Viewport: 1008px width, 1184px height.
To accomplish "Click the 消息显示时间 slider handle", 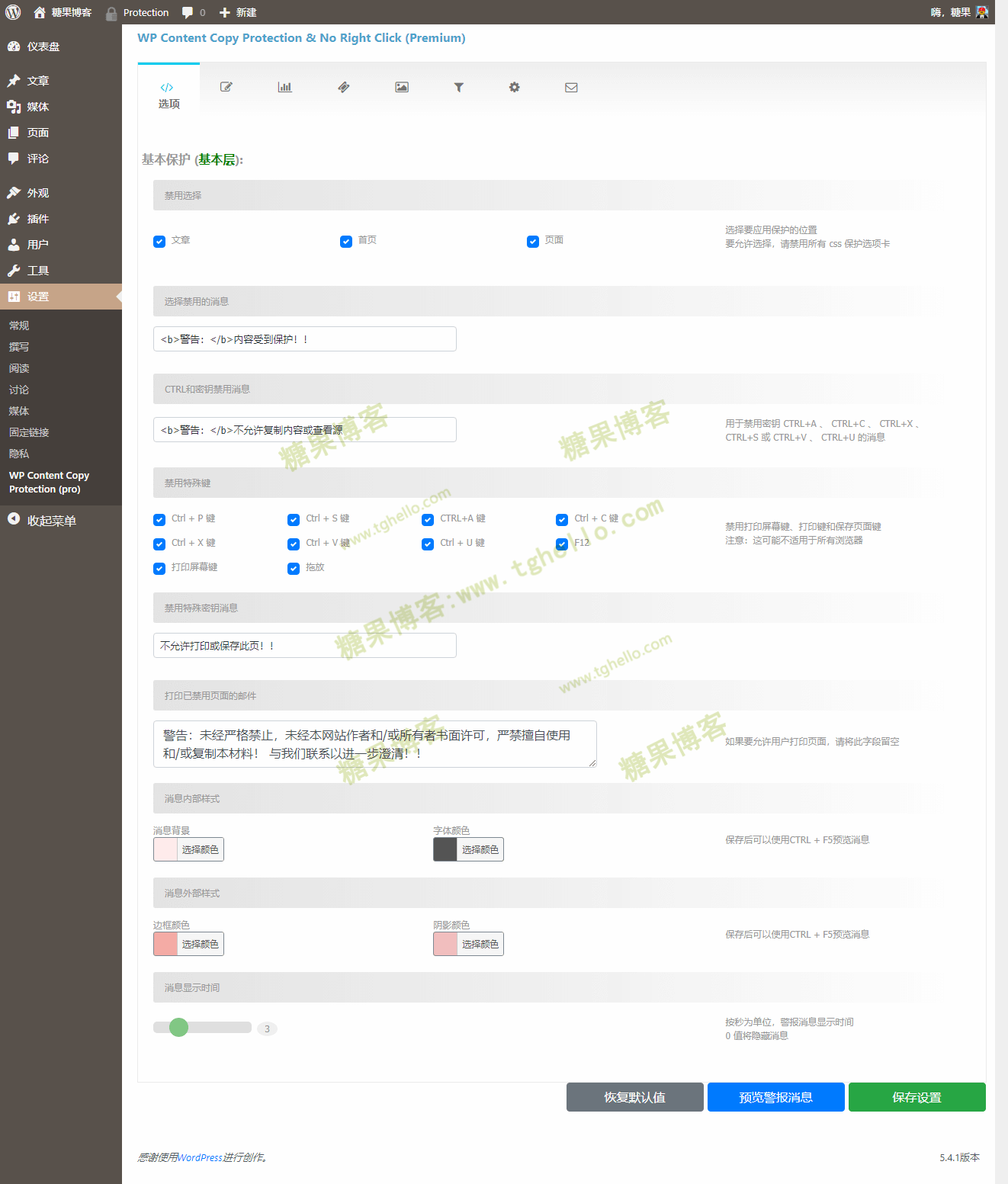I will (x=178, y=1027).
